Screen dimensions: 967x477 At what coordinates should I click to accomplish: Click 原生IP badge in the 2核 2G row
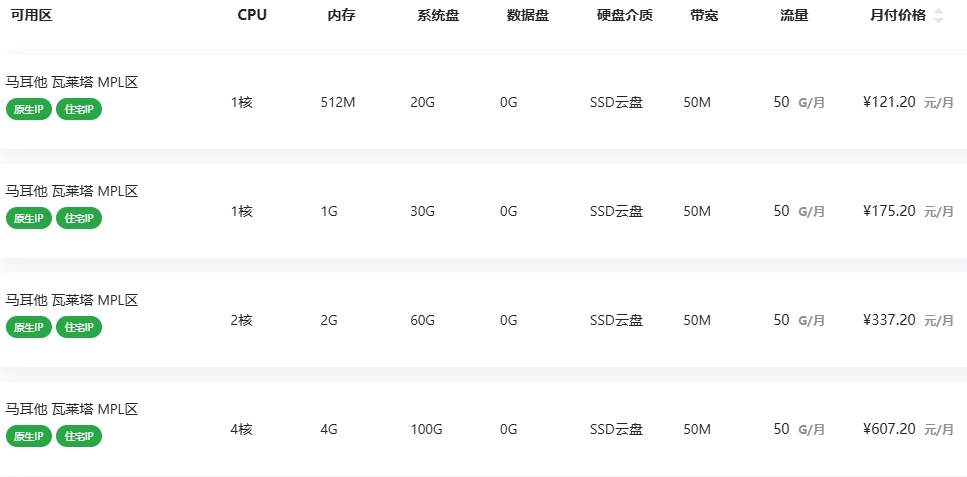coord(29,327)
